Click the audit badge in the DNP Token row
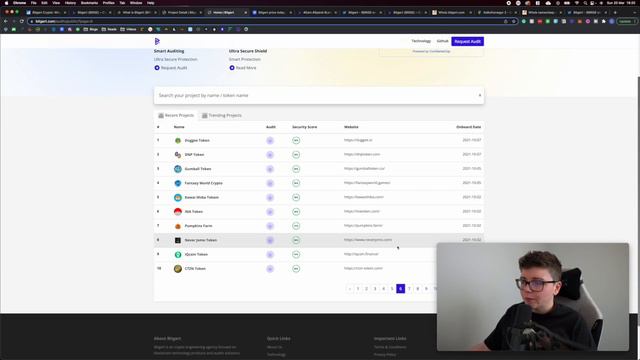This screenshot has height=360, width=640. click(x=270, y=155)
